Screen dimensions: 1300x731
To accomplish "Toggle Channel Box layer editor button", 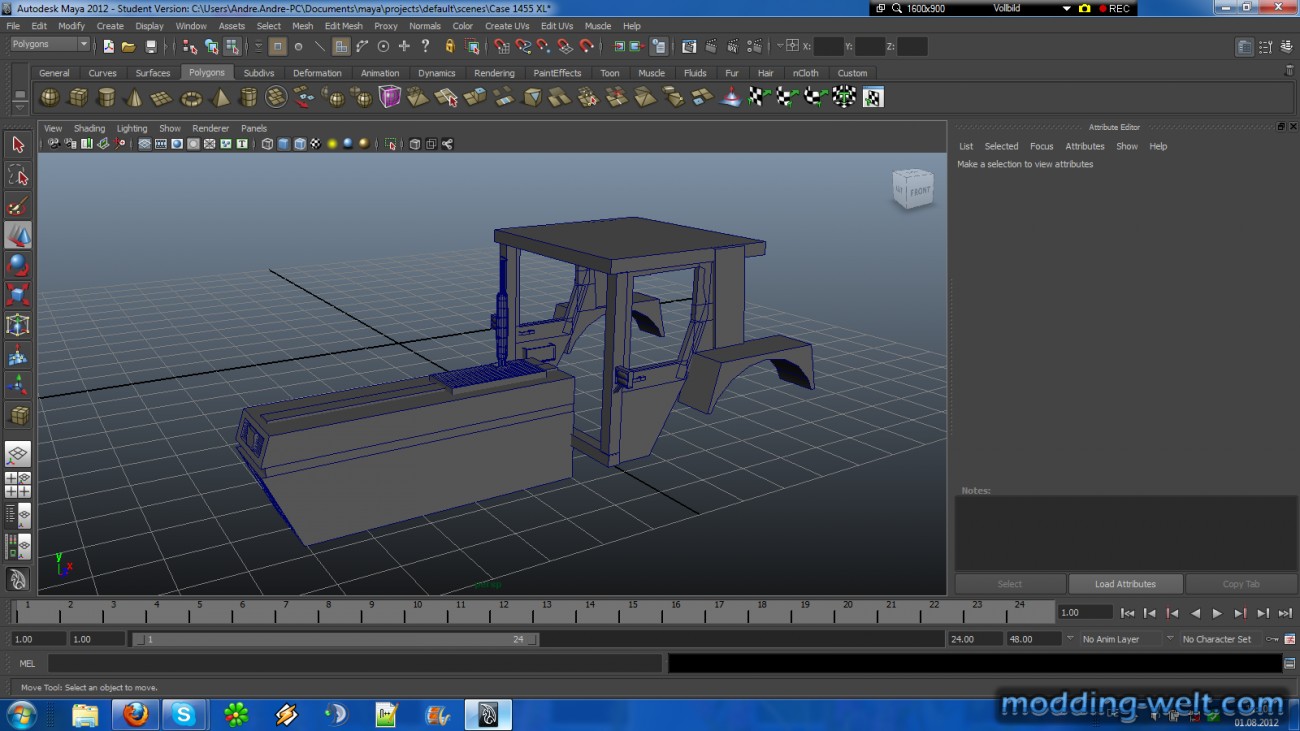I will (1286, 47).
